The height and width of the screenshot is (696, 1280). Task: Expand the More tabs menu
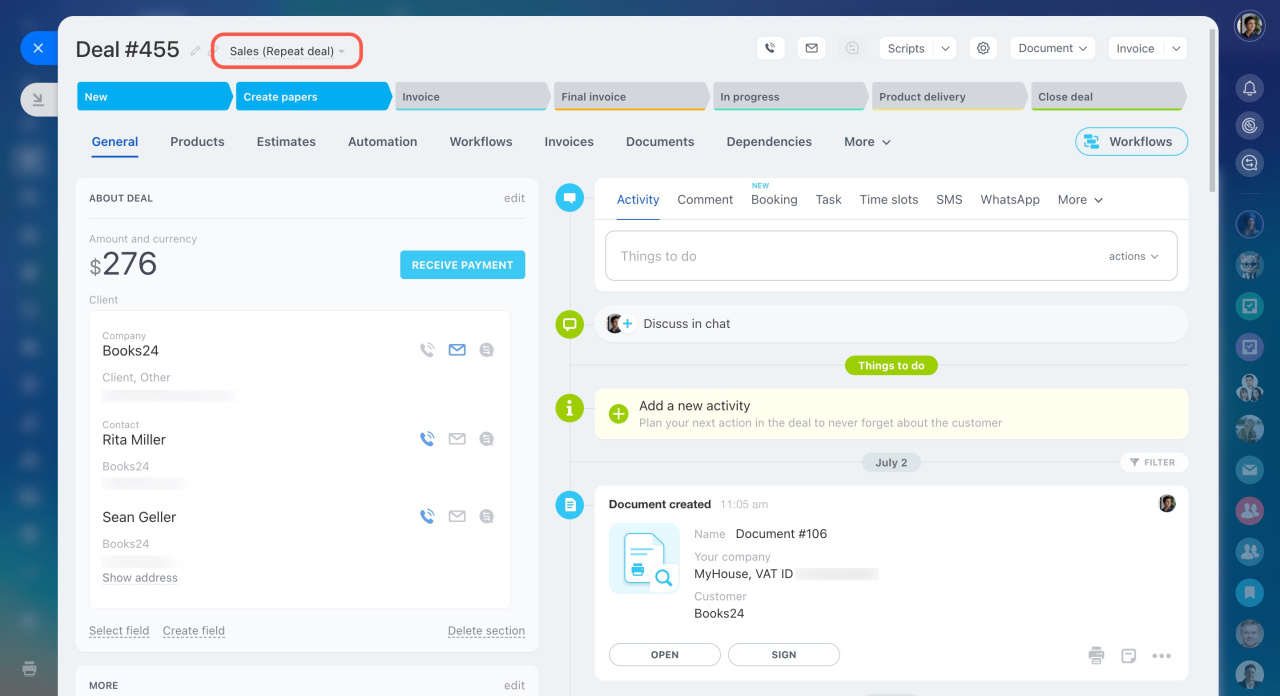(x=866, y=142)
